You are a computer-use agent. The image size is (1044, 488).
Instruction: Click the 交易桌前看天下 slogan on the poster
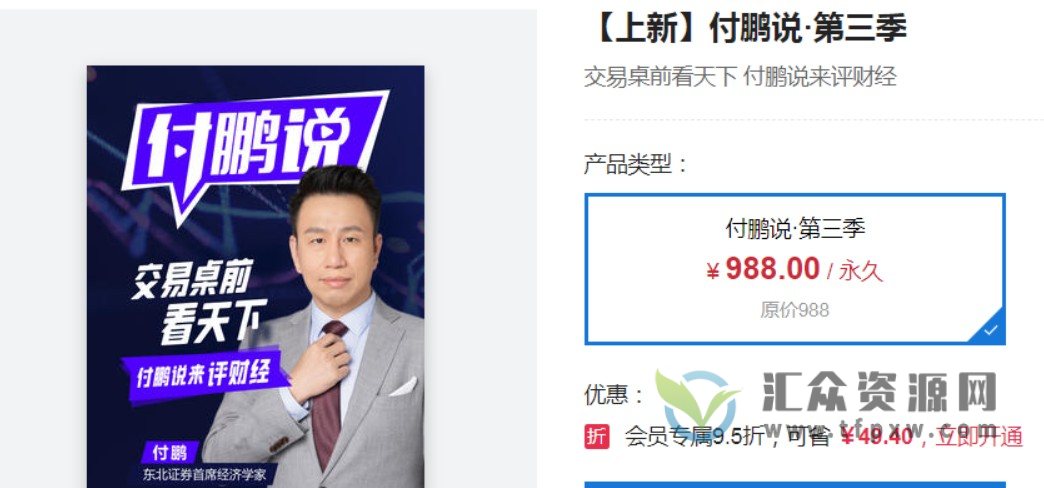point(198,302)
